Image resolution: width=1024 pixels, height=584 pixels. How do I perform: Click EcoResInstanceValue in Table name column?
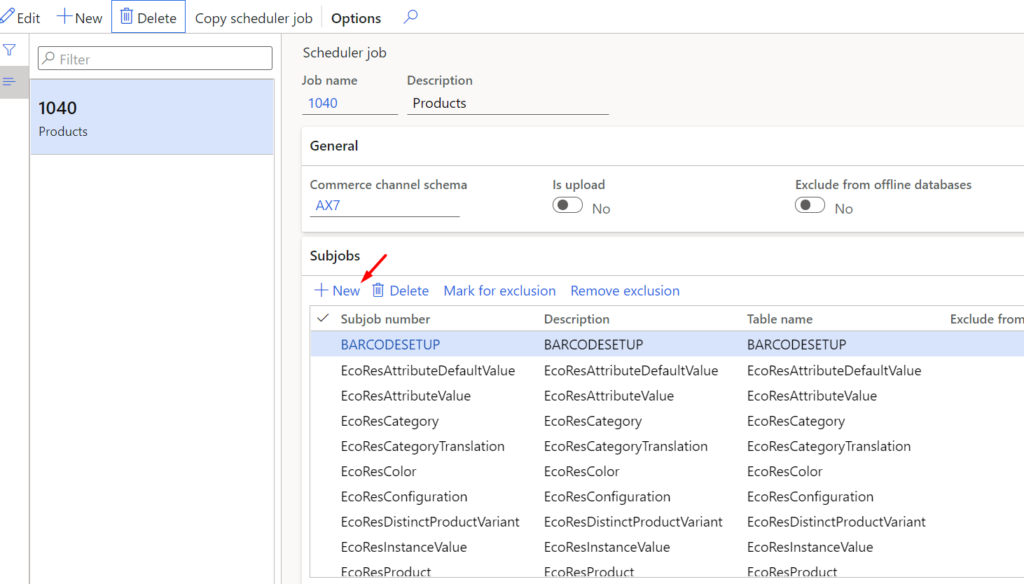[x=810, y=547]
